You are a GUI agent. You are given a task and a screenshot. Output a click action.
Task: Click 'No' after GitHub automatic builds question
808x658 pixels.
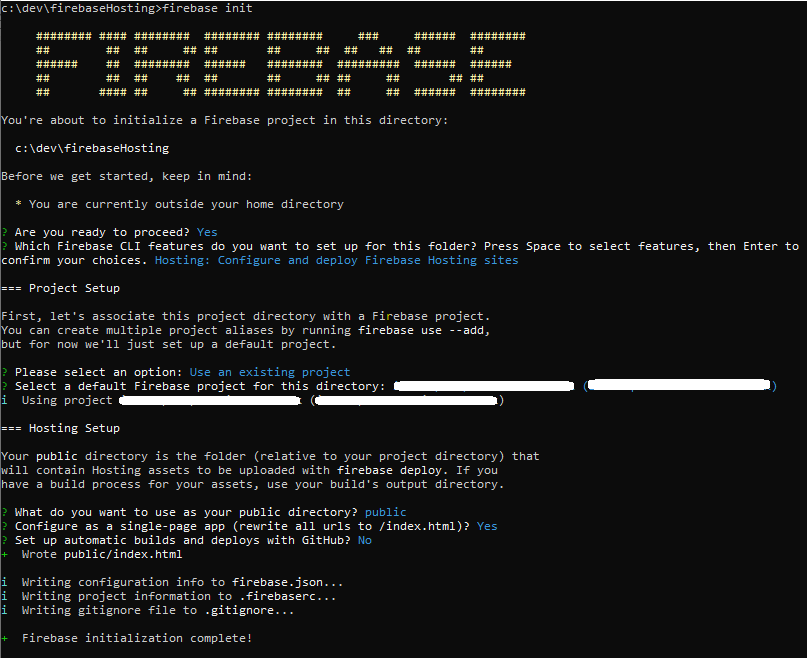click(x=365, y=540)
